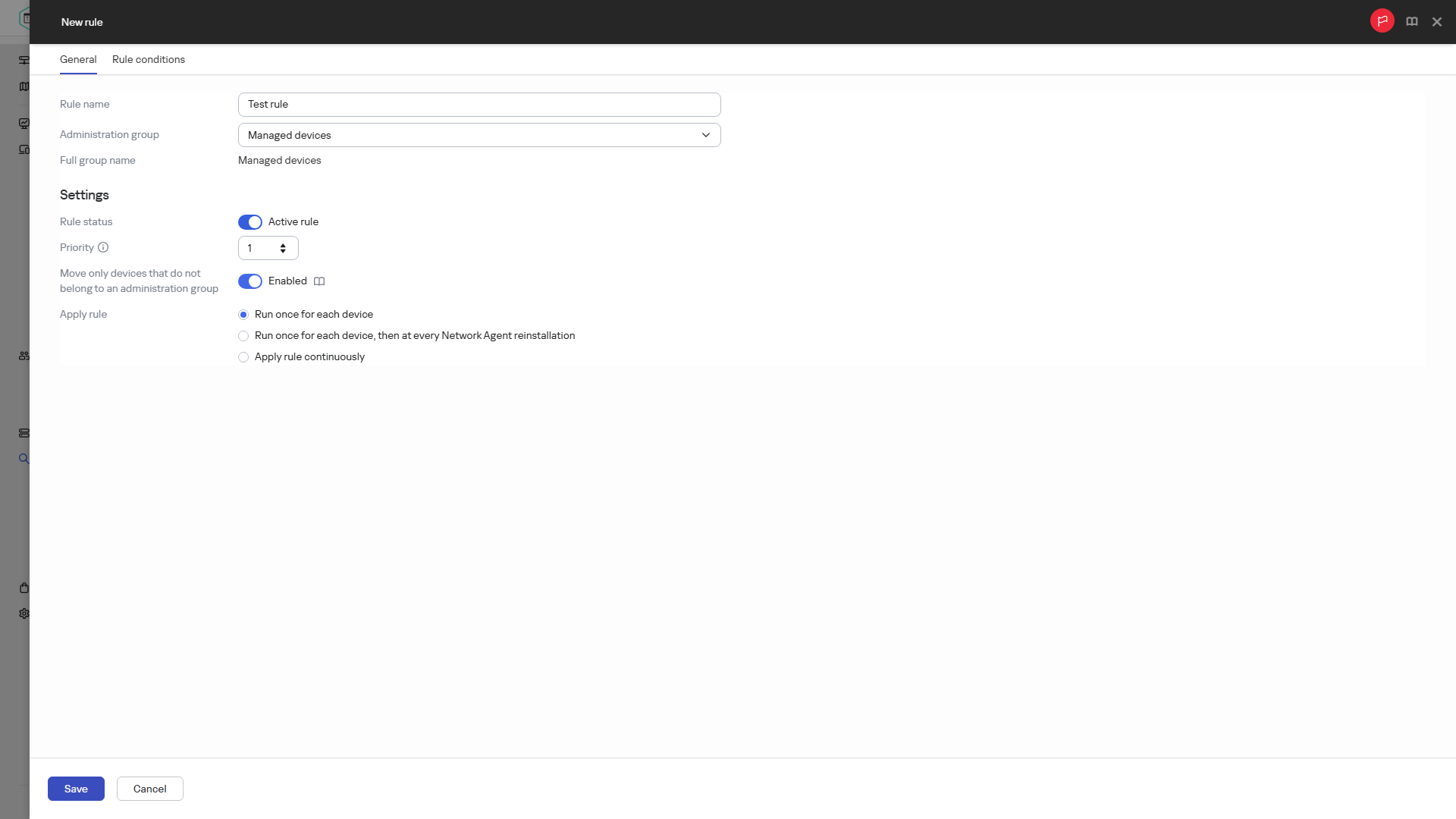Screen dimensions: 1456x819
Task: Toggle the Active rule switch
Action: tap(250, 222)
